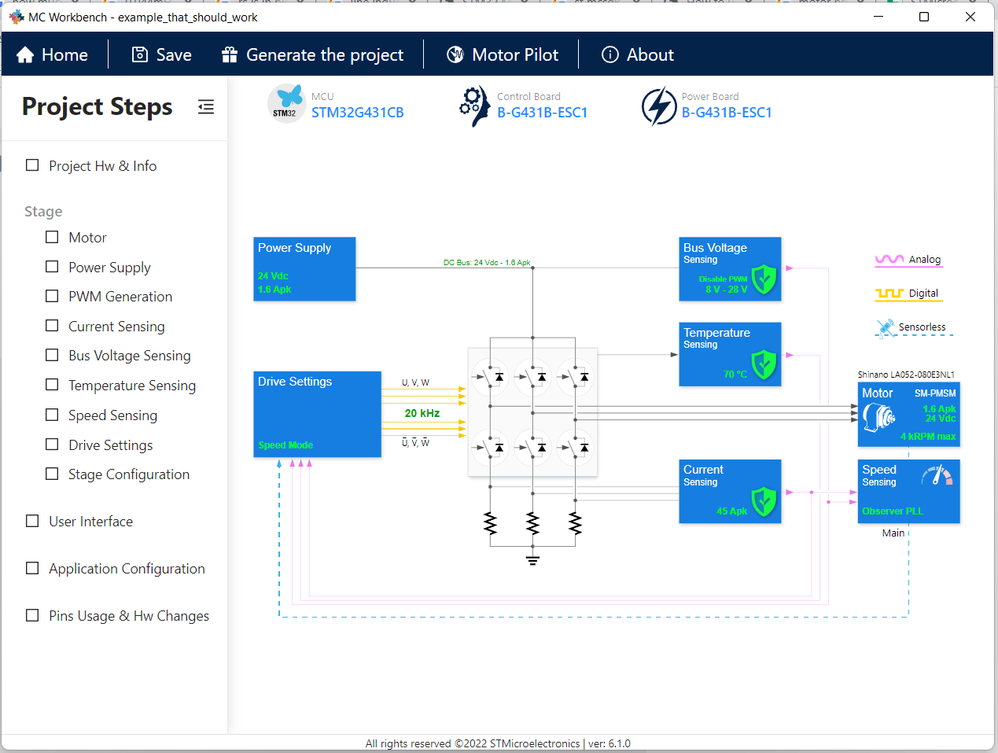Click the Save disk icon

click(139, 55)
